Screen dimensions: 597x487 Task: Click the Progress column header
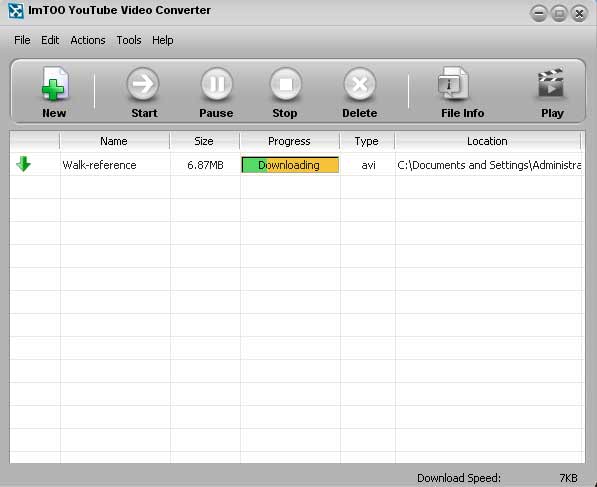pyautogui.click(x=290, y=141)
